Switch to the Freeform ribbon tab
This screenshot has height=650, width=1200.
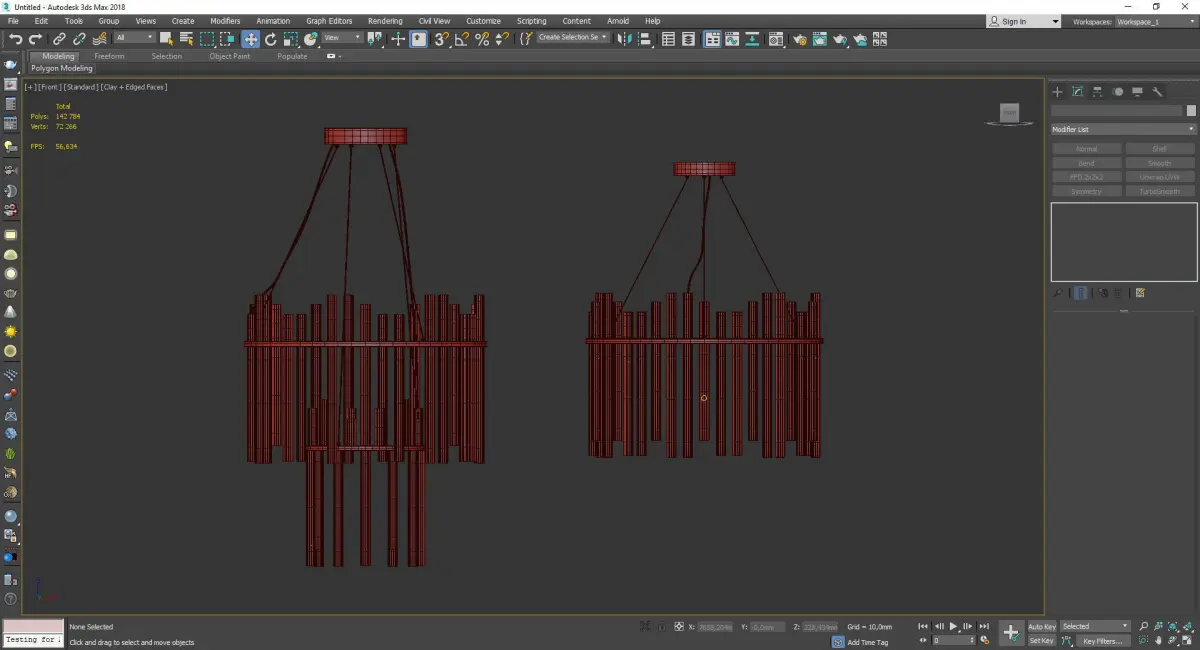tap(109, 56)
